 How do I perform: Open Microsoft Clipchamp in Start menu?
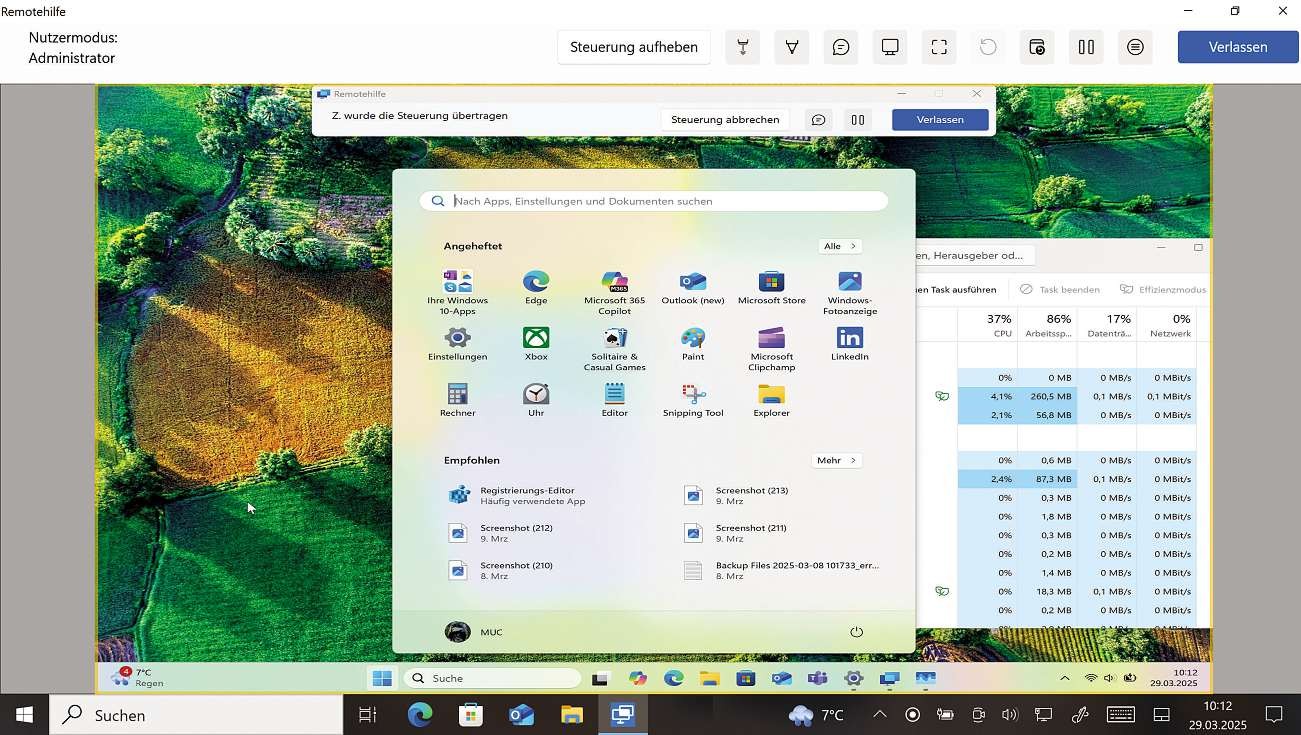pos(771,348)
